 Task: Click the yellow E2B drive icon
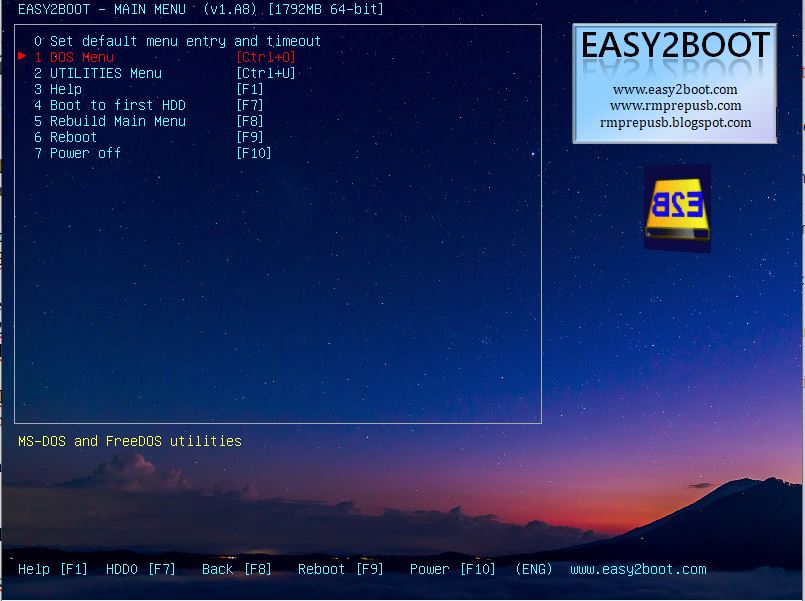[677, 209]
